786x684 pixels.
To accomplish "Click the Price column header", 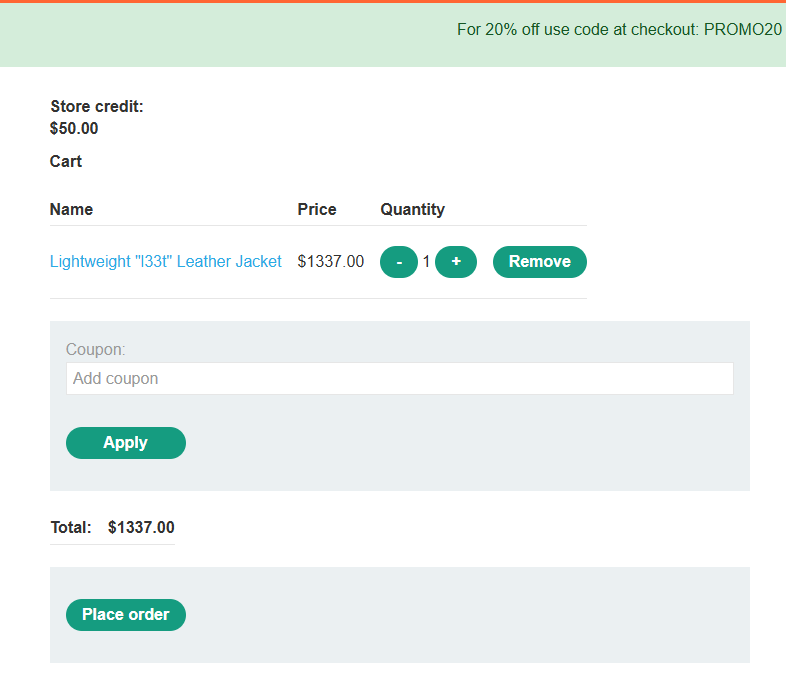I will 317,210.
